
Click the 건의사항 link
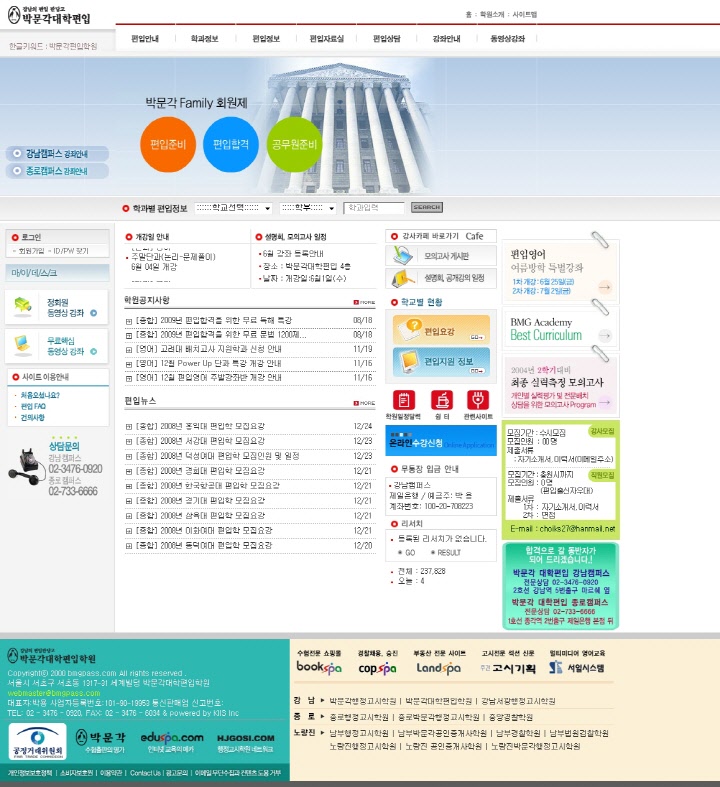point(33,418)
